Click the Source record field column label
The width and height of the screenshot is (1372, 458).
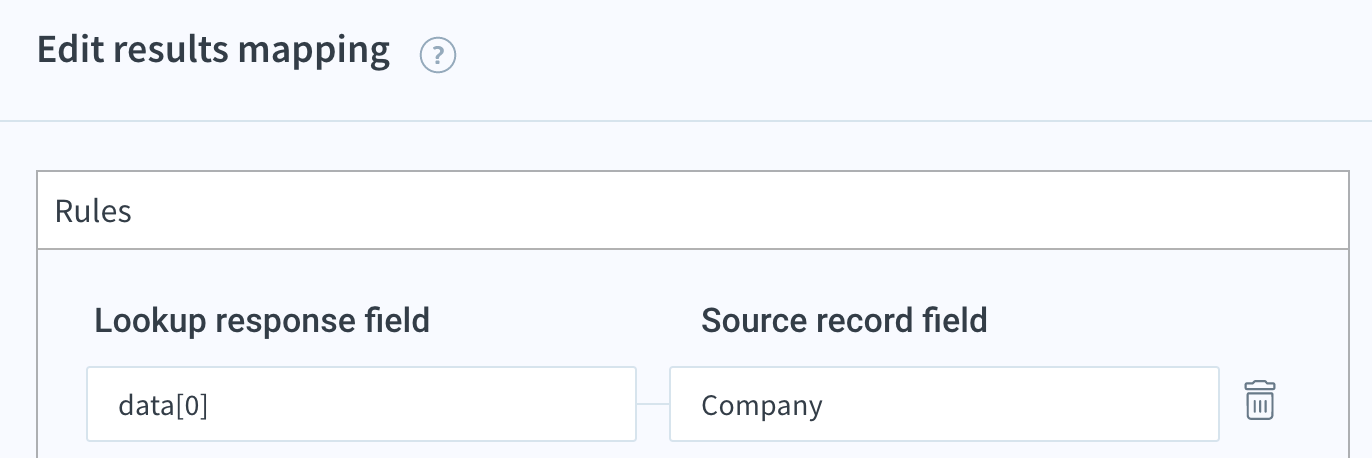(x=844, y=321)
